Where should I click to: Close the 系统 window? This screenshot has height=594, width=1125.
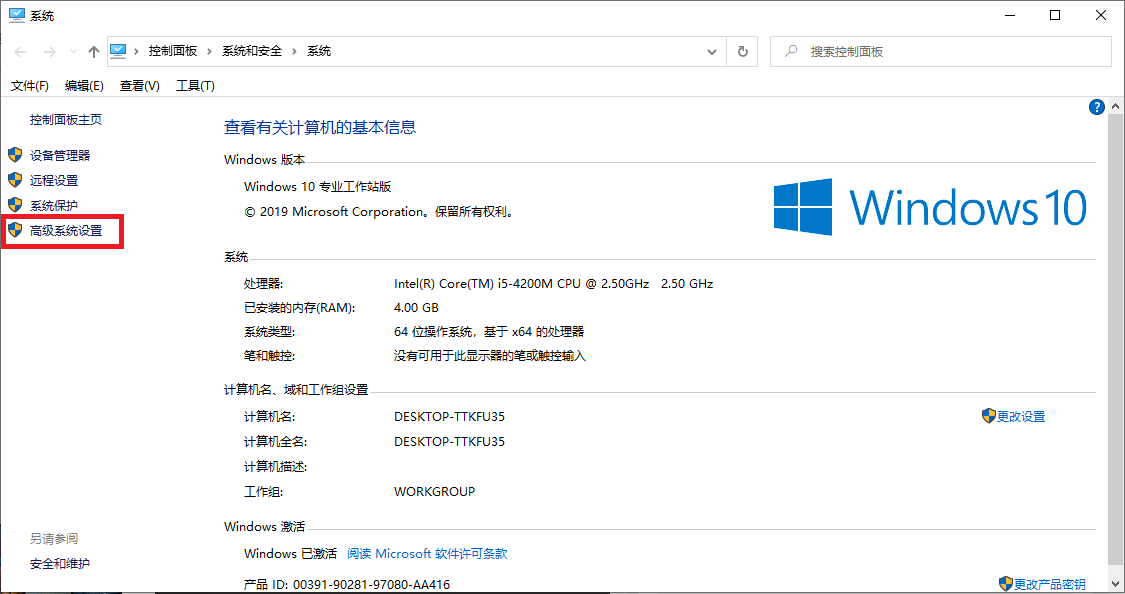coord(1101,15)
